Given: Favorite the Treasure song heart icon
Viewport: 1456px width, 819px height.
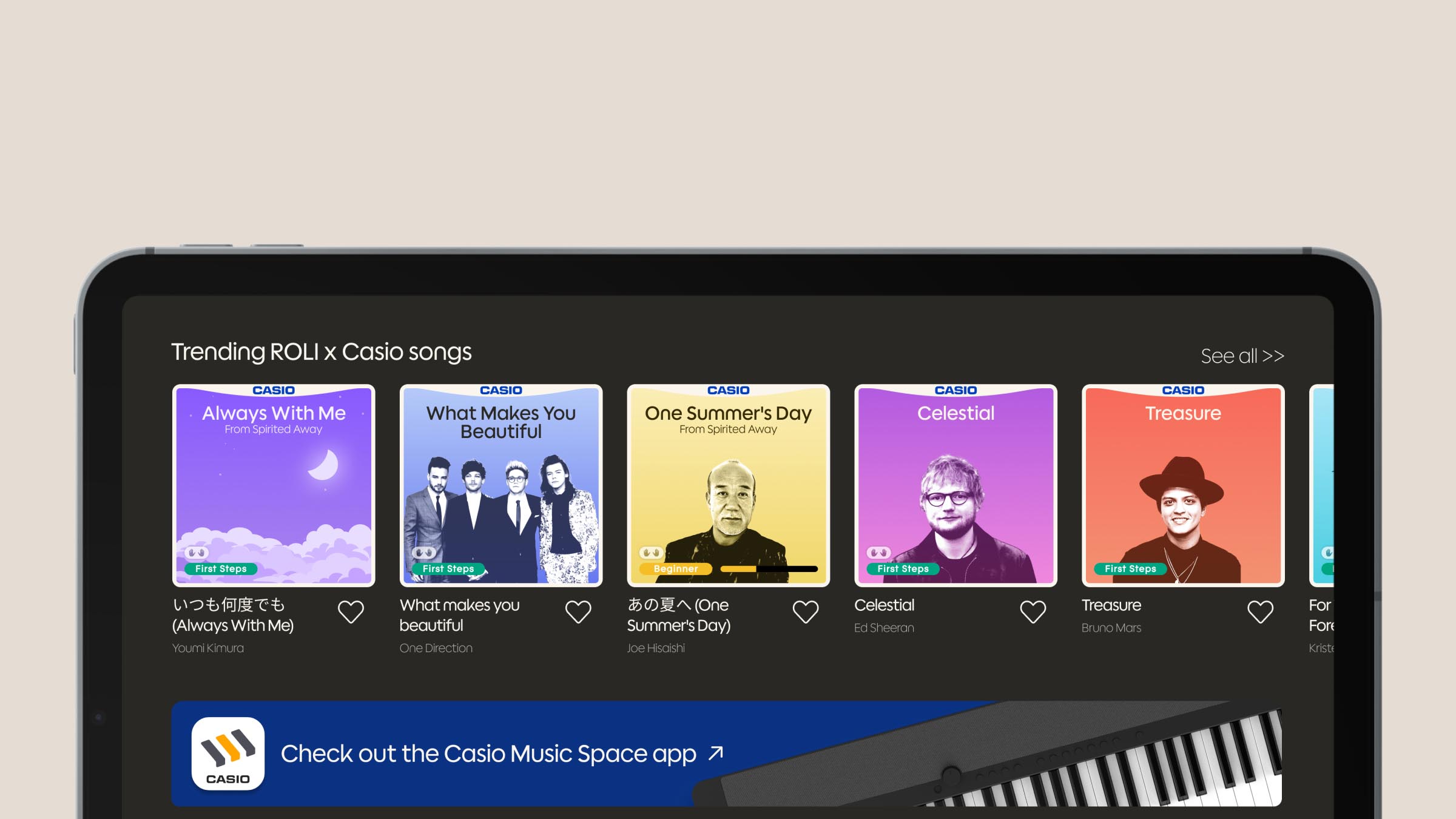Looking at the screenshot, I should (1260, 612).
